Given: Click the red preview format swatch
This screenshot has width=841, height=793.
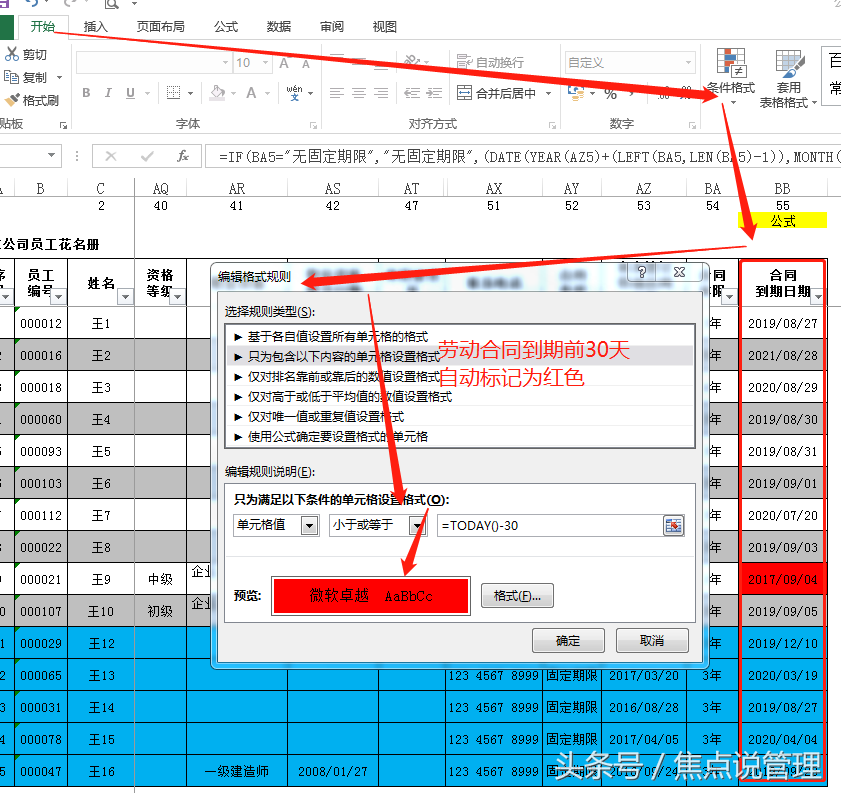Looking at the screenshot, I should [371, 596].
